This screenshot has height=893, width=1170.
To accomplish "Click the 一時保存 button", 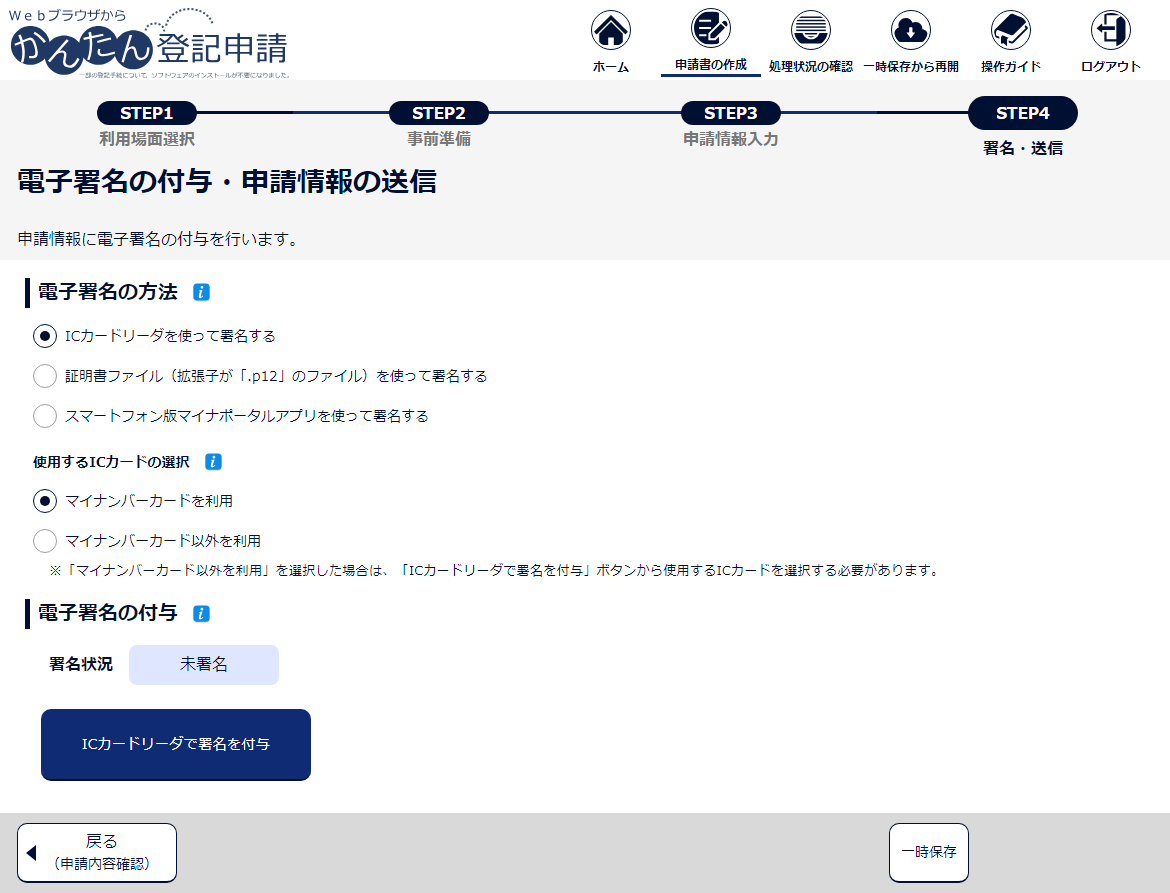I will (928, 853).
